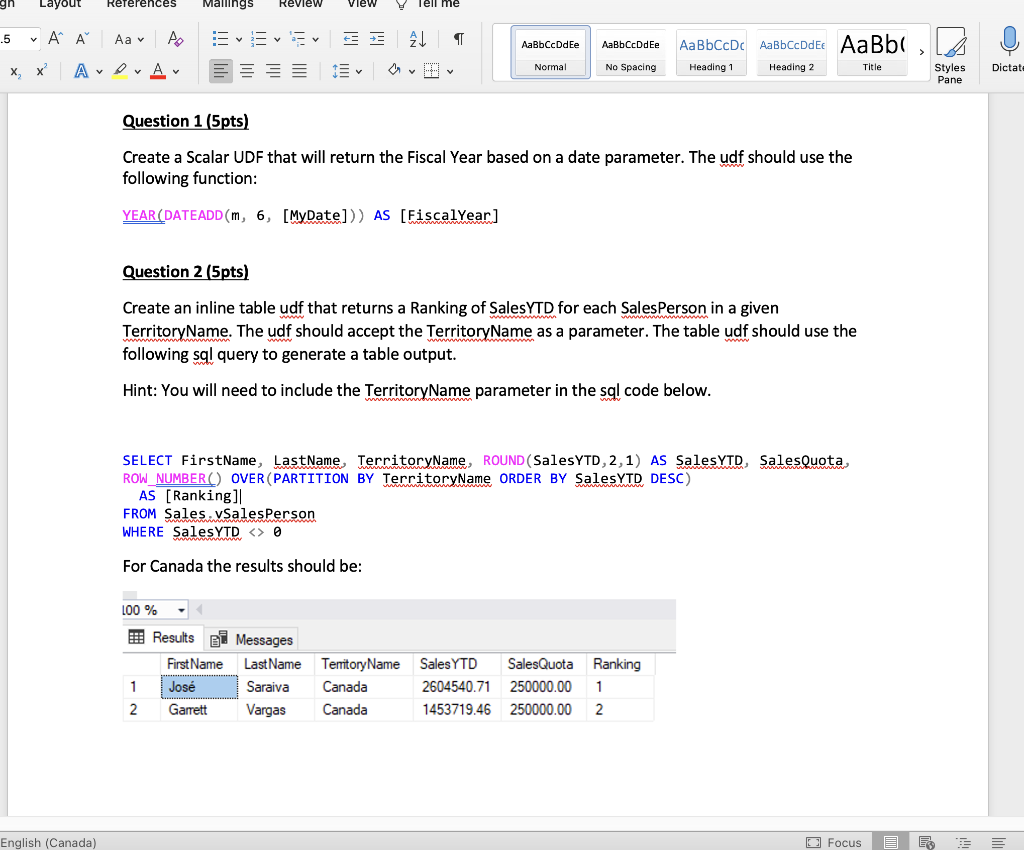Apply borders with the borders icon

[x=432, y=71]
